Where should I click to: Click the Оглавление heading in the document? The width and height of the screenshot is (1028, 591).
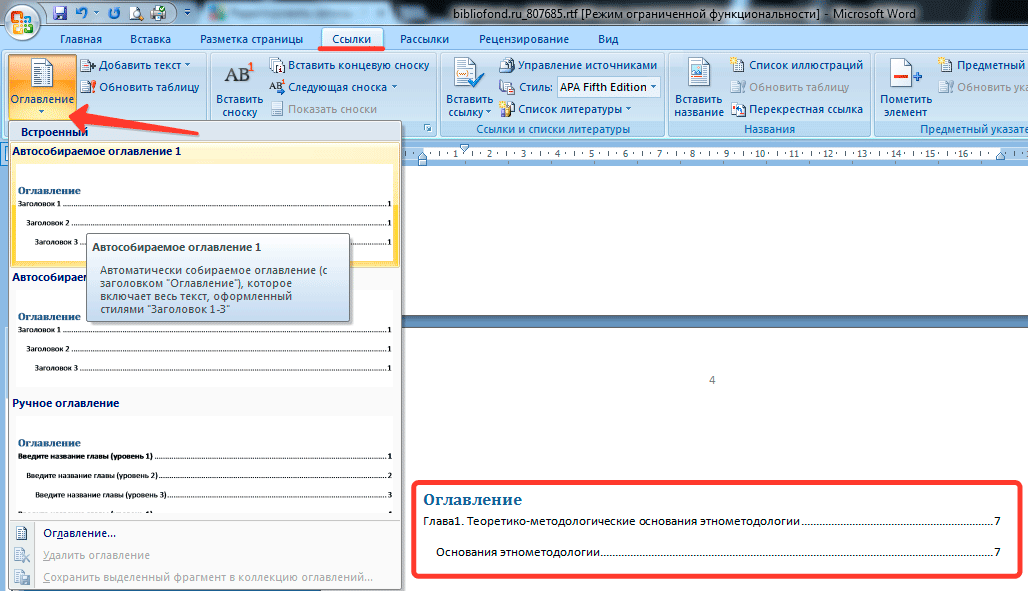[472, 500]
